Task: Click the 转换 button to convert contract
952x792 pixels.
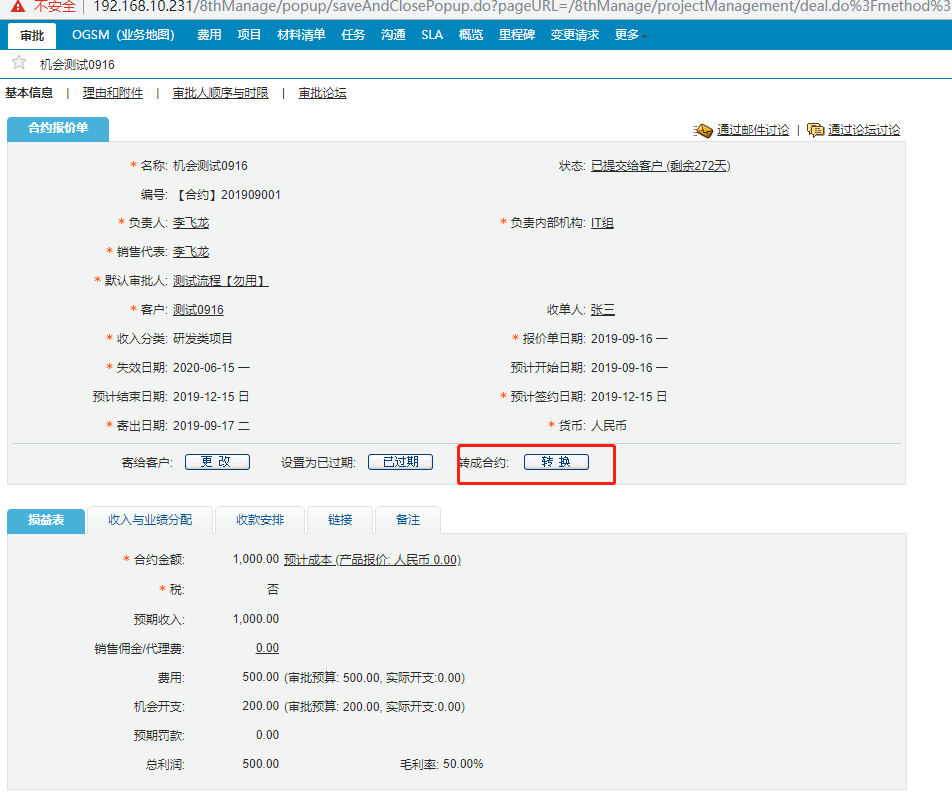Action: pos(556,462)
